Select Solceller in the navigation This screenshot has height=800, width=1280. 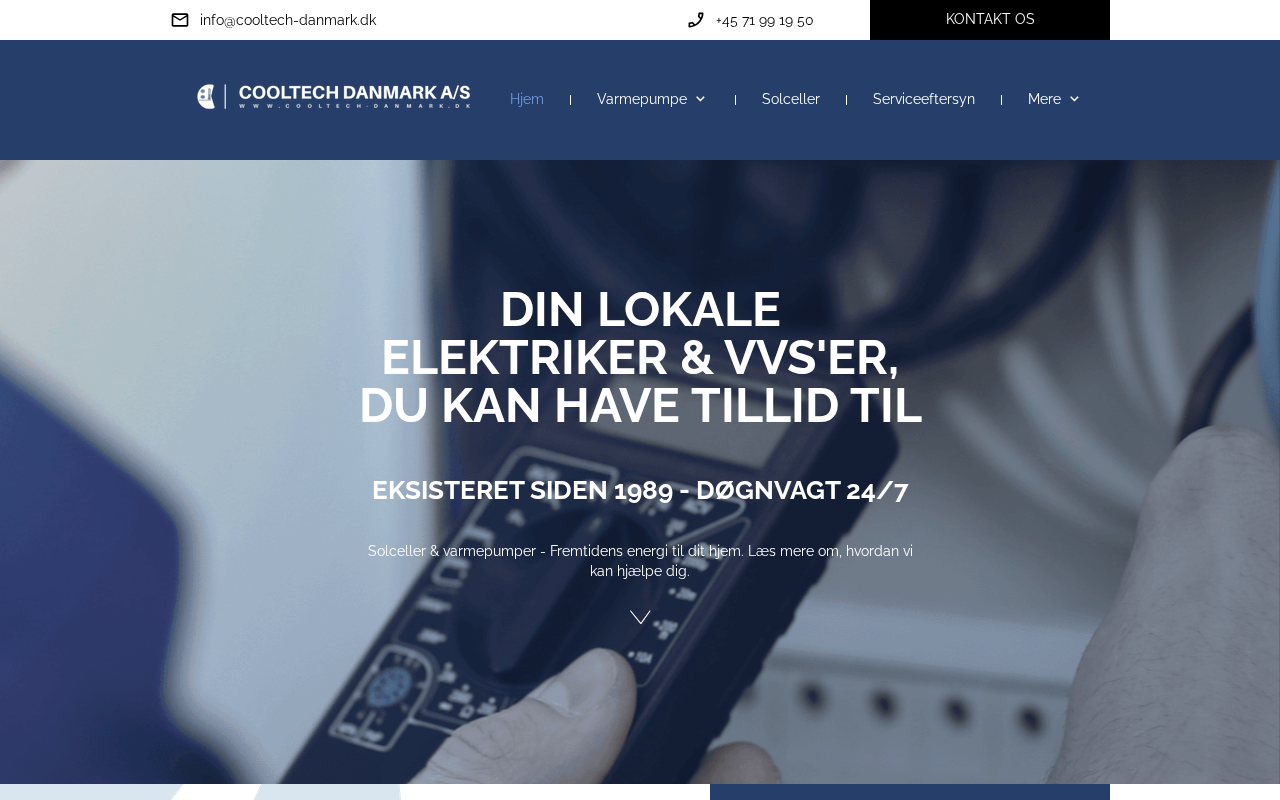791,99
